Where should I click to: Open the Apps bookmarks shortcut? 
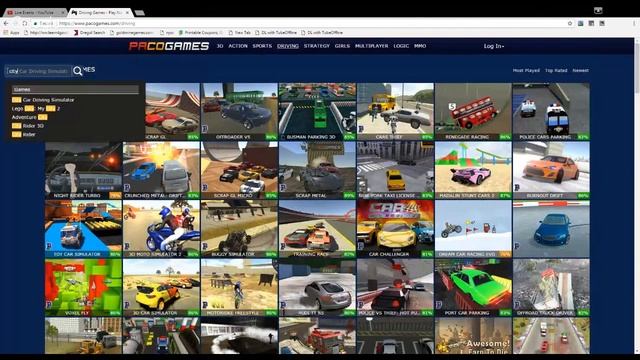(x=11, y=33)
